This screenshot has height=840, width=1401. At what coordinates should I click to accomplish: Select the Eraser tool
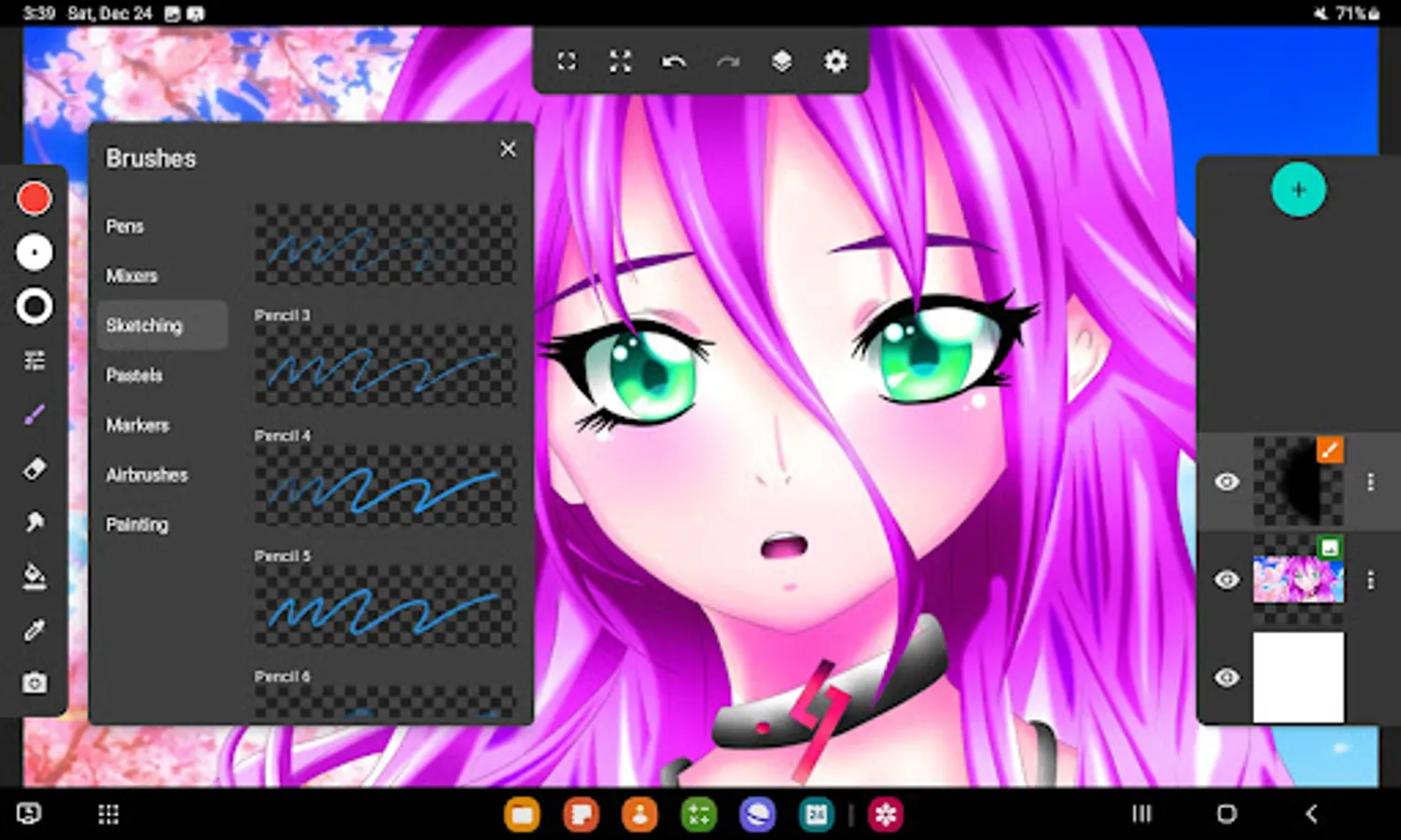click(35, 469)
